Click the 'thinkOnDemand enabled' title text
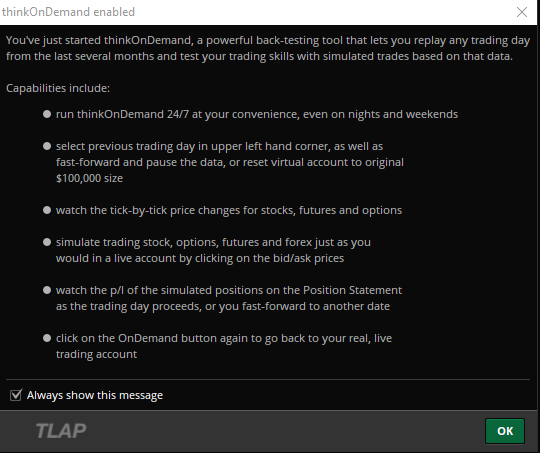The width and height of the screenshot is (540, 453). tap(68, 12)
